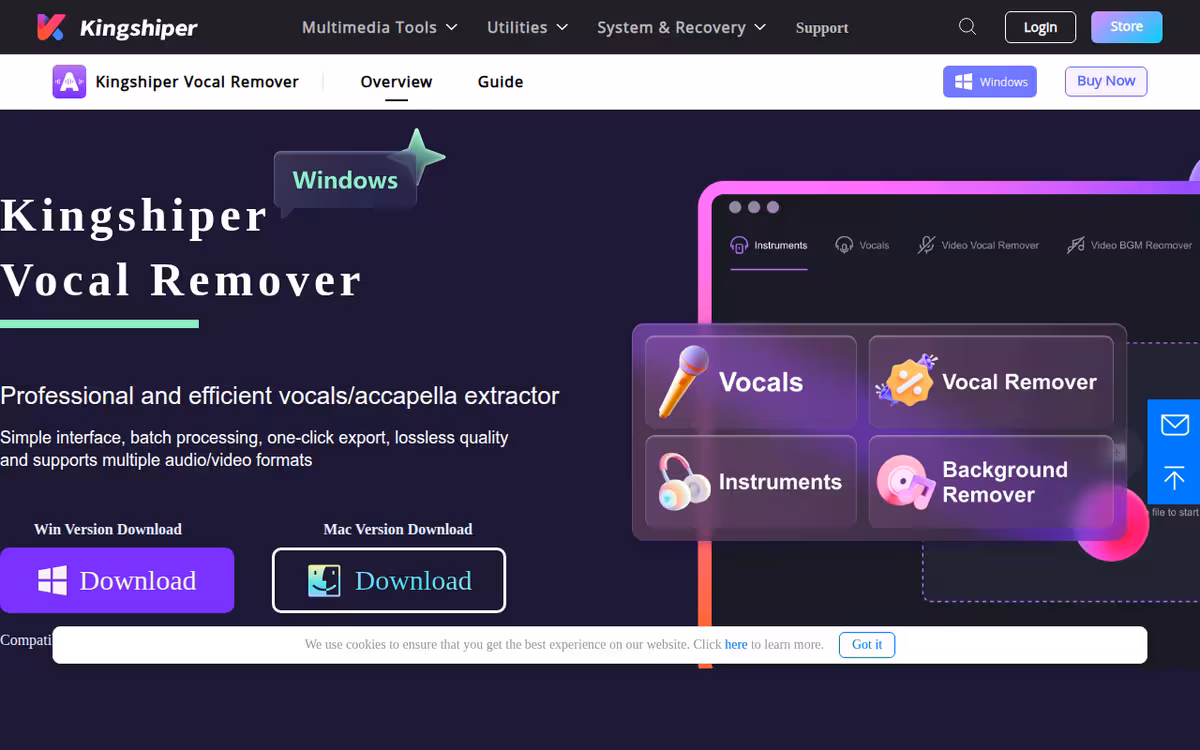Click the email envelope side icon

1174,425
